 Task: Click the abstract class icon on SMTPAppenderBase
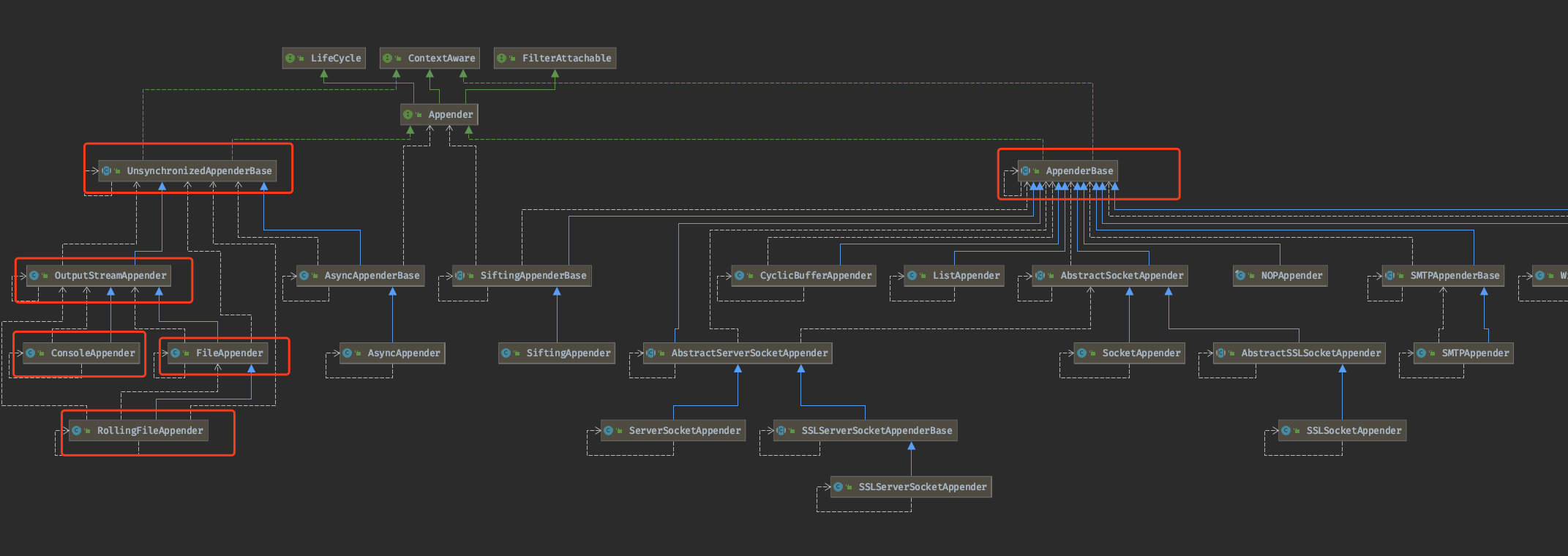1390,276
